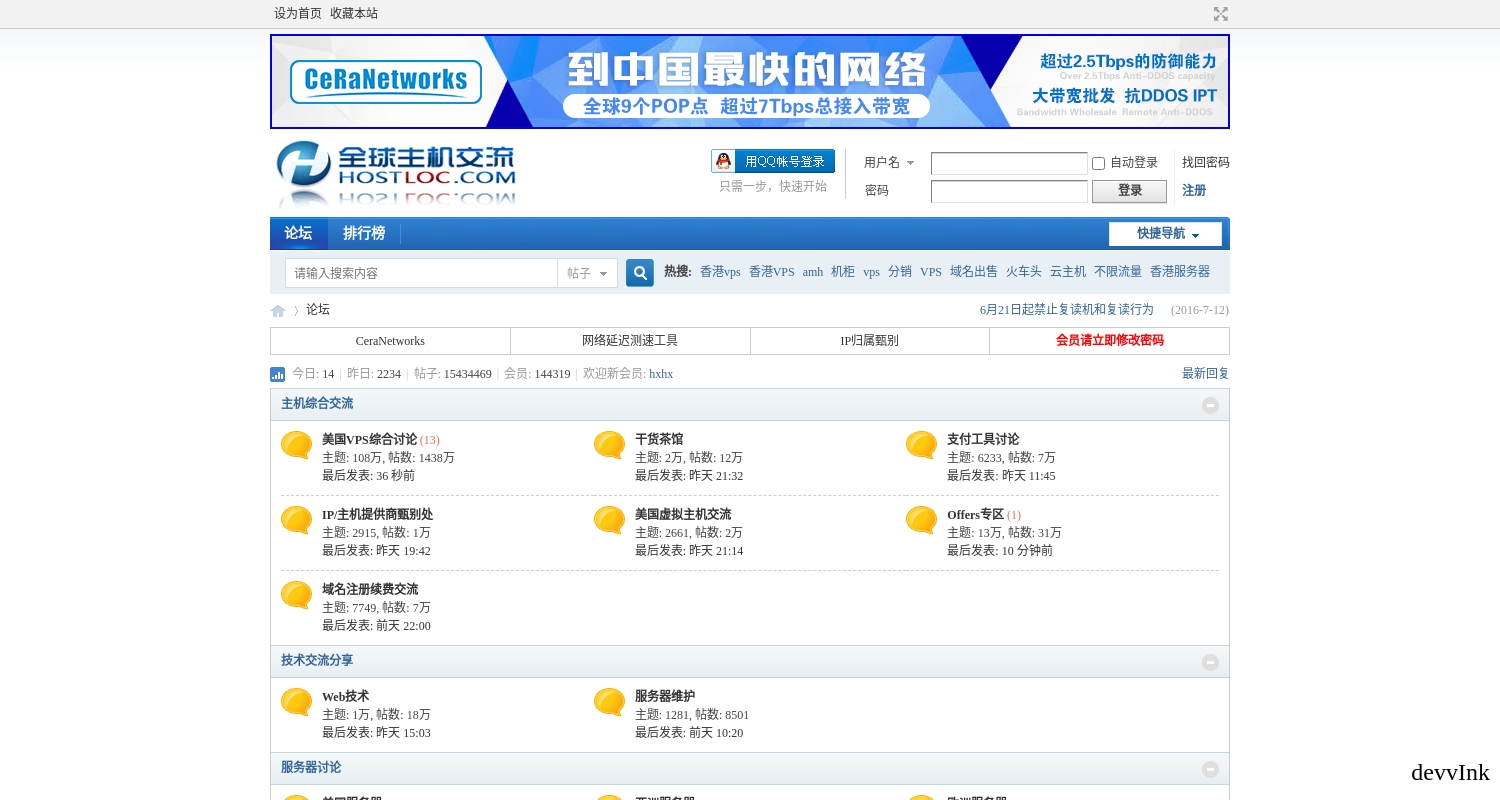Open the 干货茶馆 forum title
Screen dimensions: 1500x800
click(659, 440)
